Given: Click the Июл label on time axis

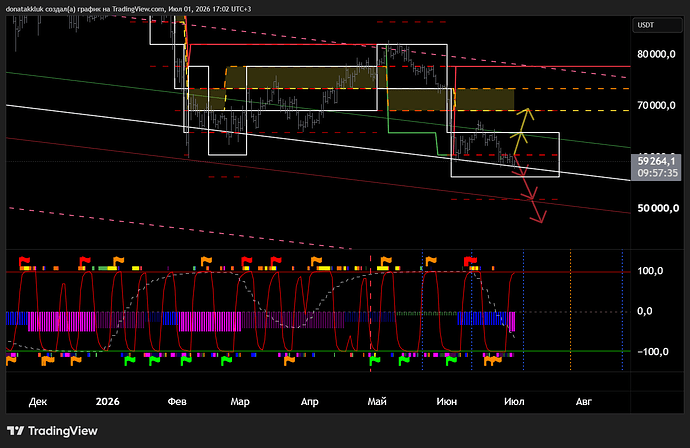Looking at the screenshot, I should tap(514, 401).
